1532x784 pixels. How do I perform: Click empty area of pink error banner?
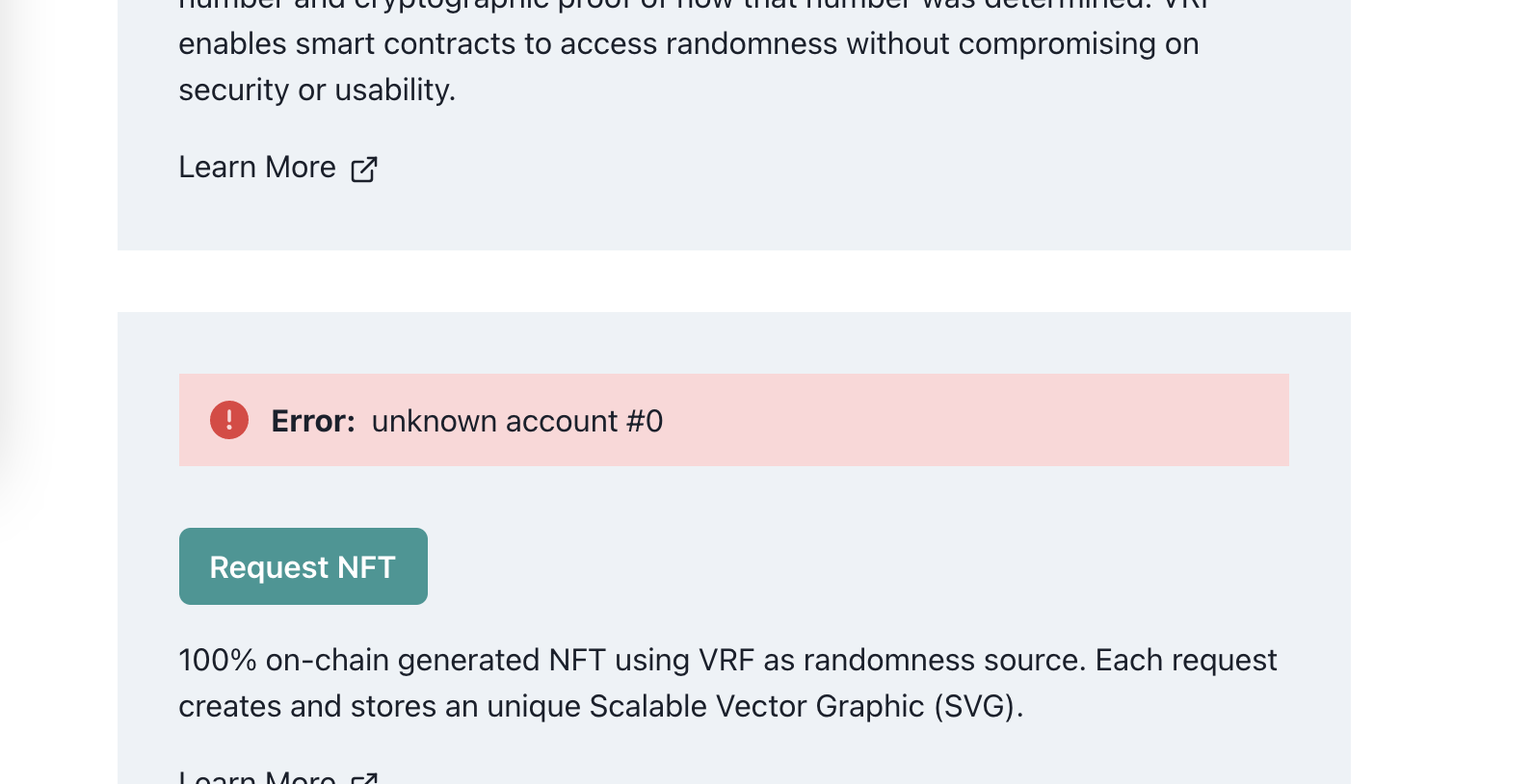click(964, 420)
